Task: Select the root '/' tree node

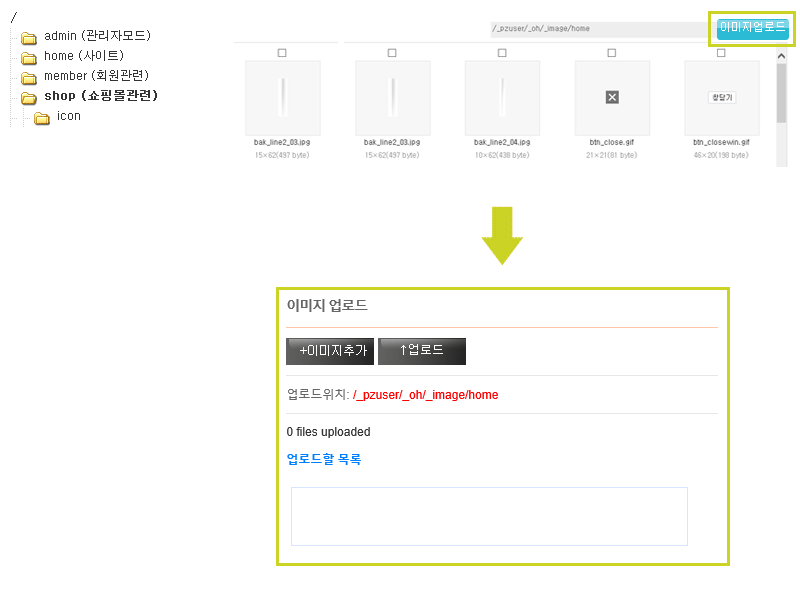Action: (x=13, y=18)
